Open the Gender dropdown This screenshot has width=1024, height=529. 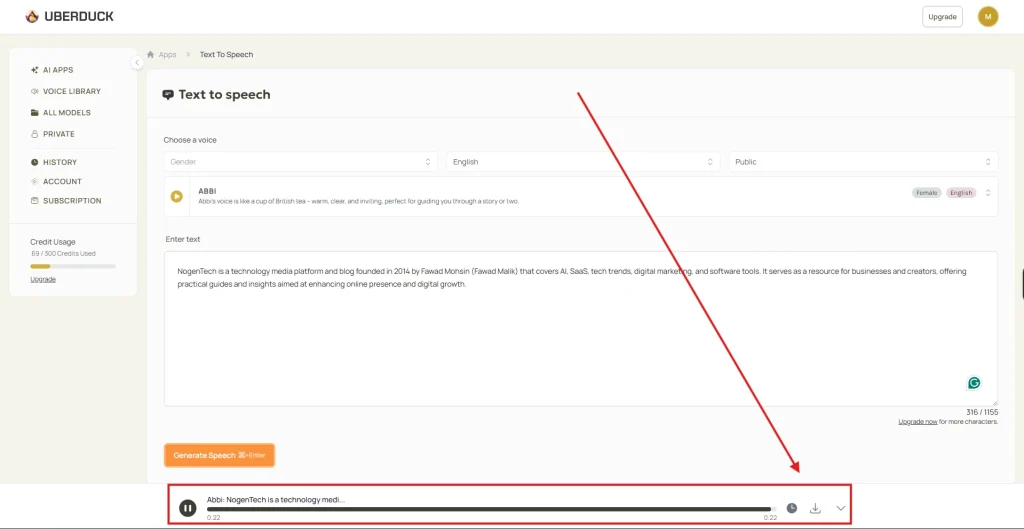pos(300,161)
